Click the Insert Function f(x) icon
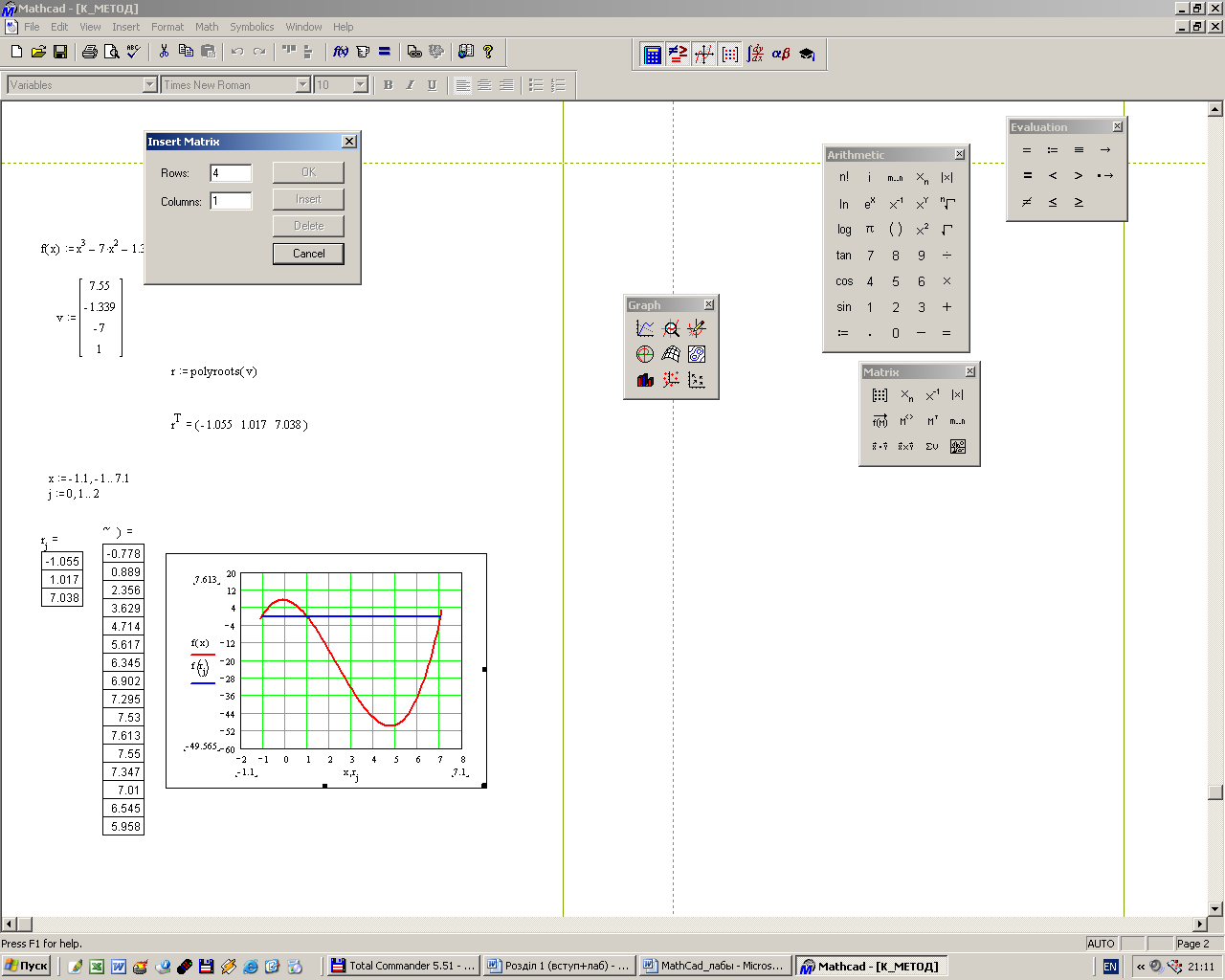Image resolution: width=1225 pixels, height=980 pixels. coord(341,52)
